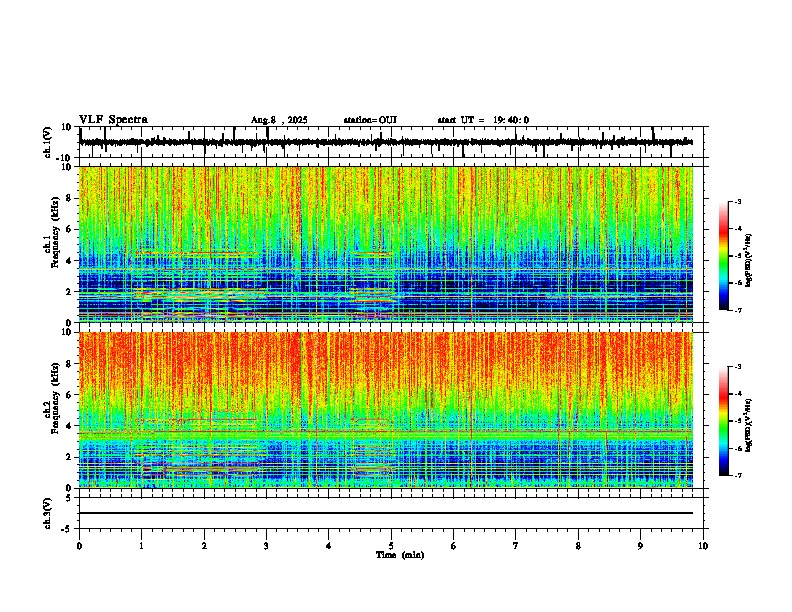Click the "start UT = 19:40: 0" text
Image resolution: width=792 pixels, height=612 pixels.
click(x=483, y=120)
